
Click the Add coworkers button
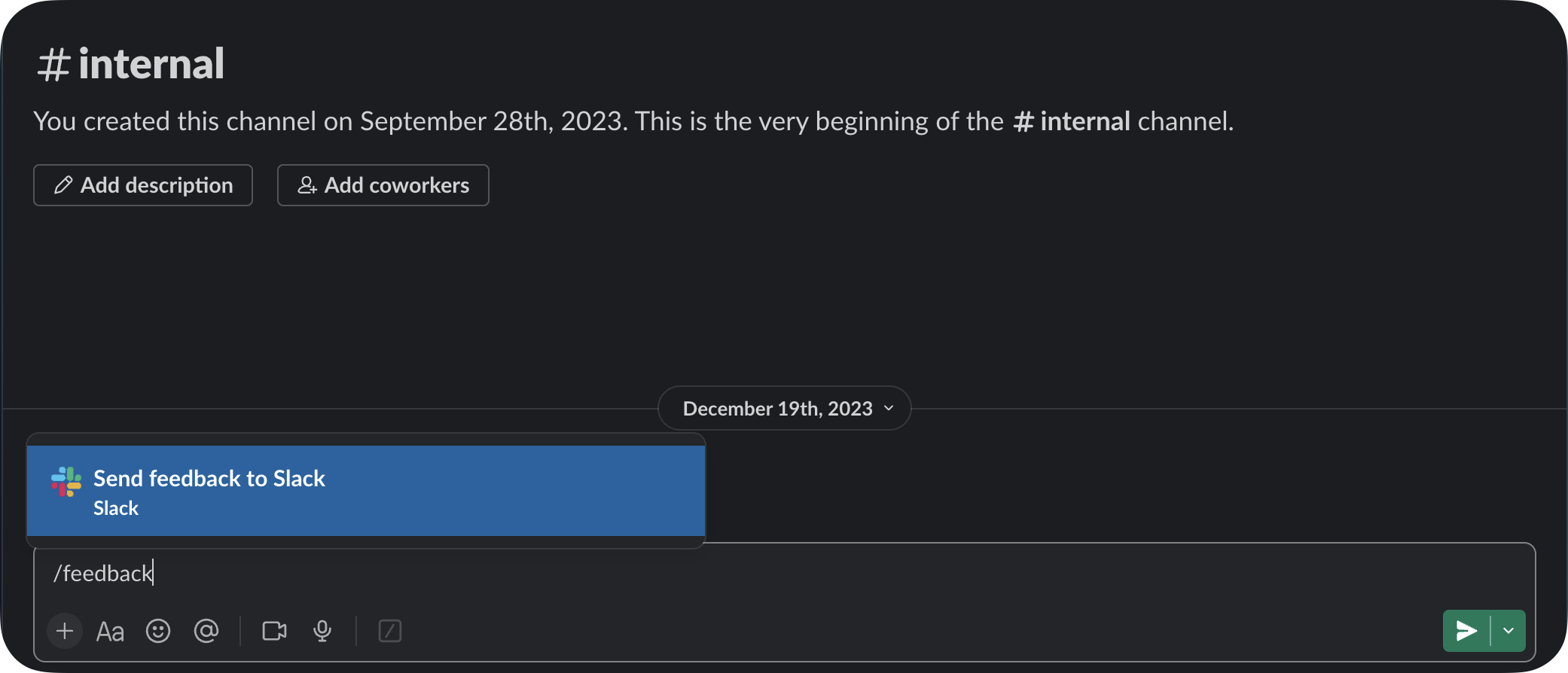pos(383,184)
